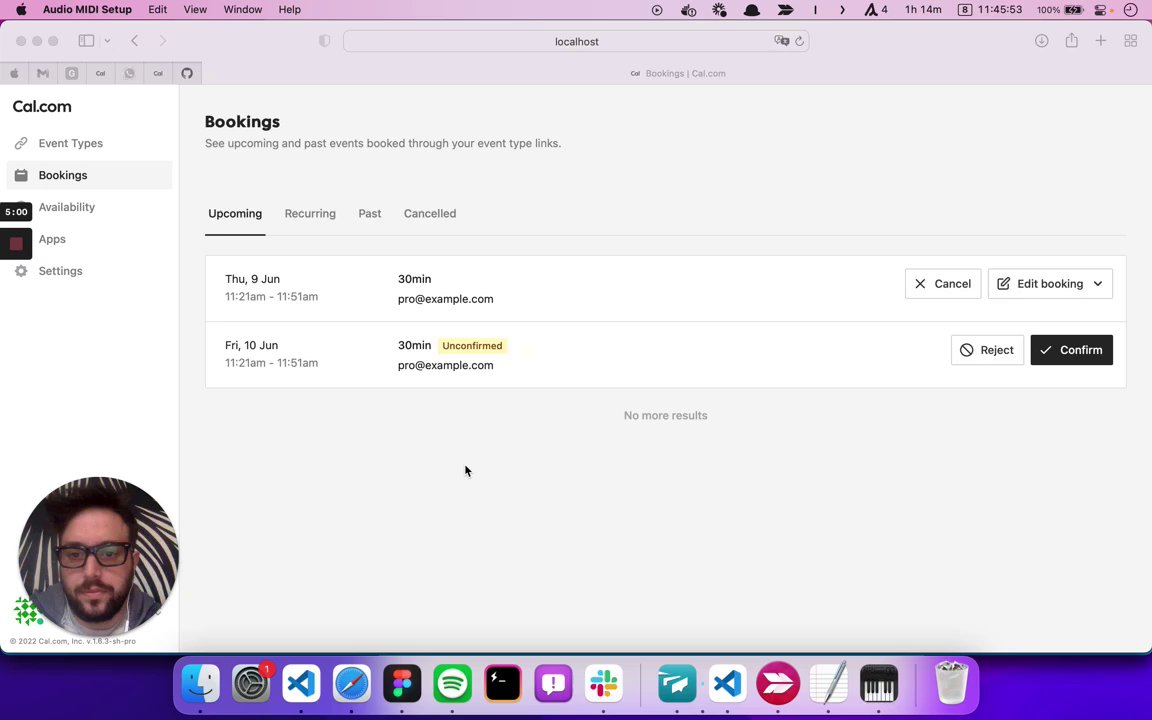Viewport: 1152px width, 720px height.
Task: Open the sidebar chevron dropdown in Safari toolbar
Action: pos(107,41)
